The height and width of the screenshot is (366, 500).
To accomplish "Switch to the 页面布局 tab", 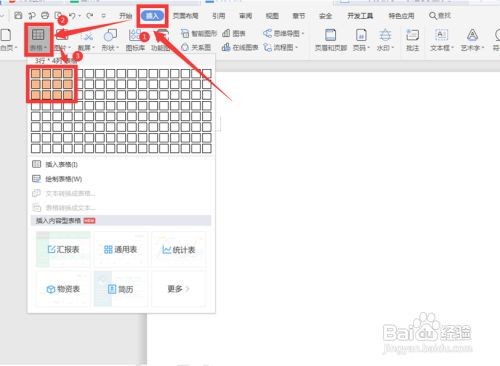I will (x=185, y=16).
